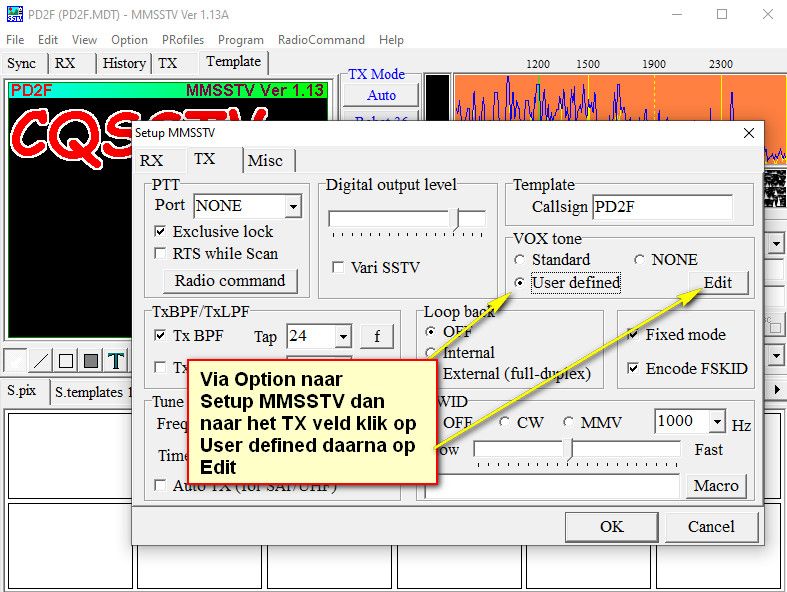Open PTT Port dropdown

[293, 206]
